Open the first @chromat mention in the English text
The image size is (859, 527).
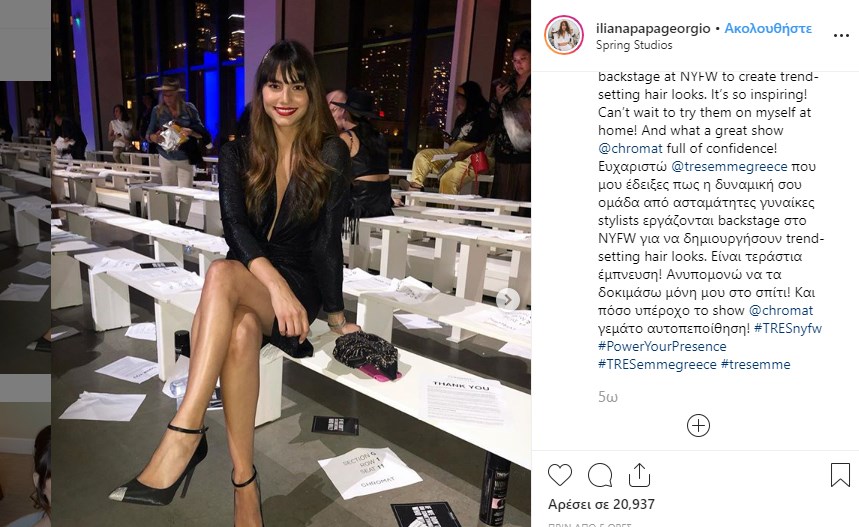pyautogui.click(x=630, y=148)
